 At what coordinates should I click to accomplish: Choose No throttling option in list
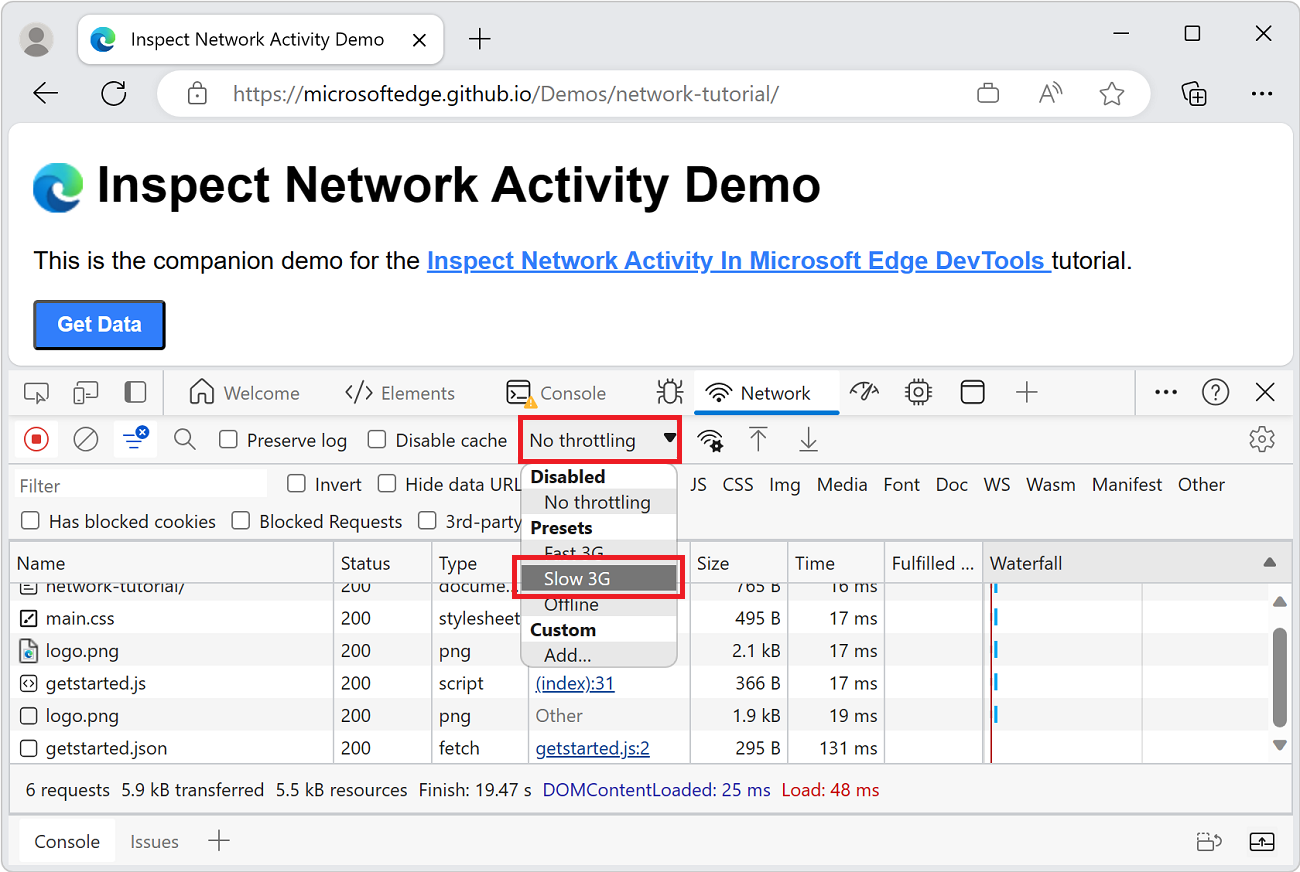coord(599,502)
